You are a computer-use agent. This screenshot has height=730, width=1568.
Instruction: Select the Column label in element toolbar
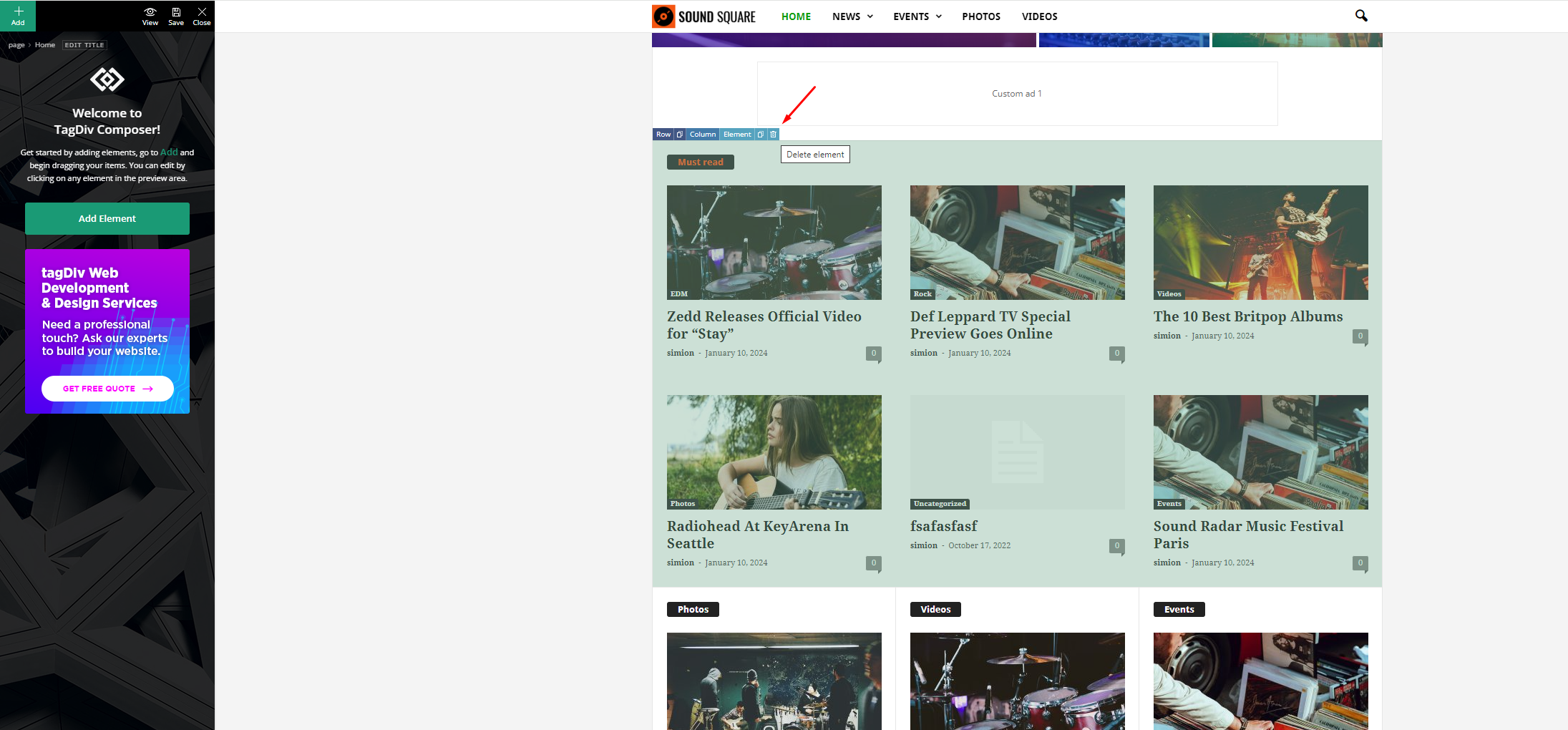[x=703, y=135]
